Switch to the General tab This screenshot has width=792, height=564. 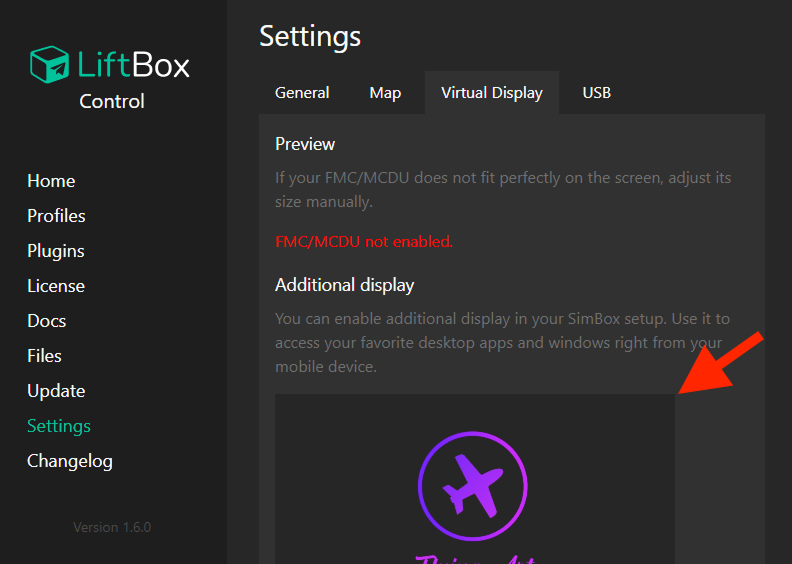(x=302, y=93)
